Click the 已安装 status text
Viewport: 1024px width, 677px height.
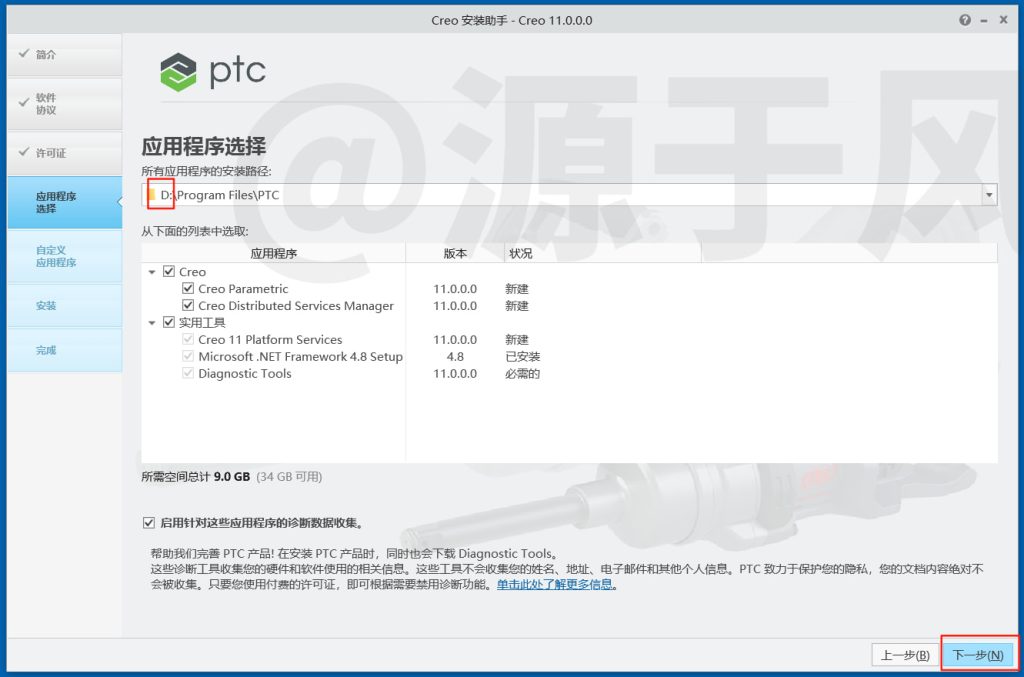(522, 356)
